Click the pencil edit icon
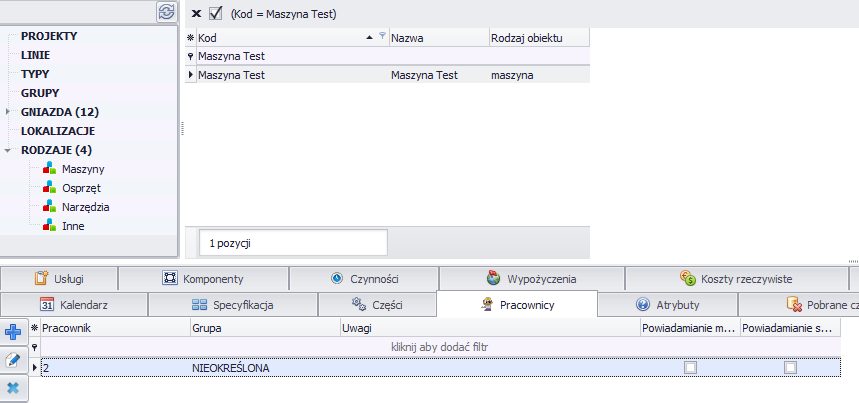Image resolution: width=859 pixels, height=403 pixels. pyautogui.click(x=14, y=360)
